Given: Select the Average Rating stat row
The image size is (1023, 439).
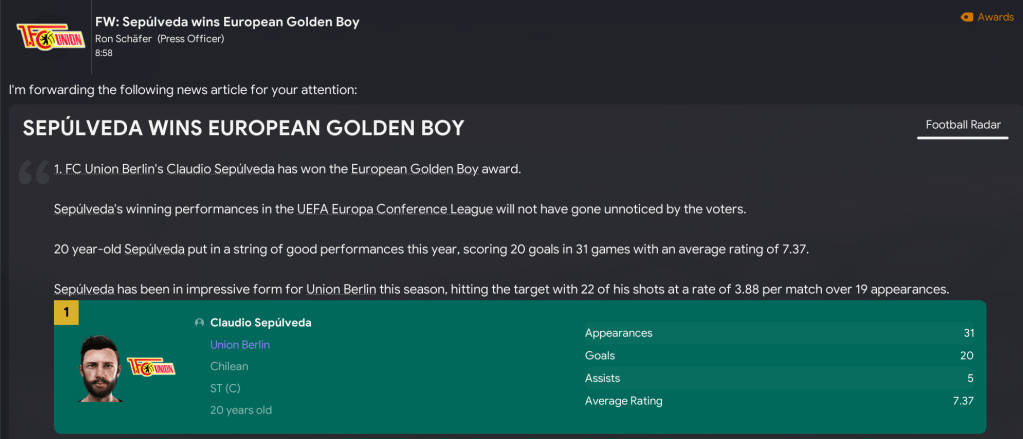Looking at the screenshot, I should [778, 401].
